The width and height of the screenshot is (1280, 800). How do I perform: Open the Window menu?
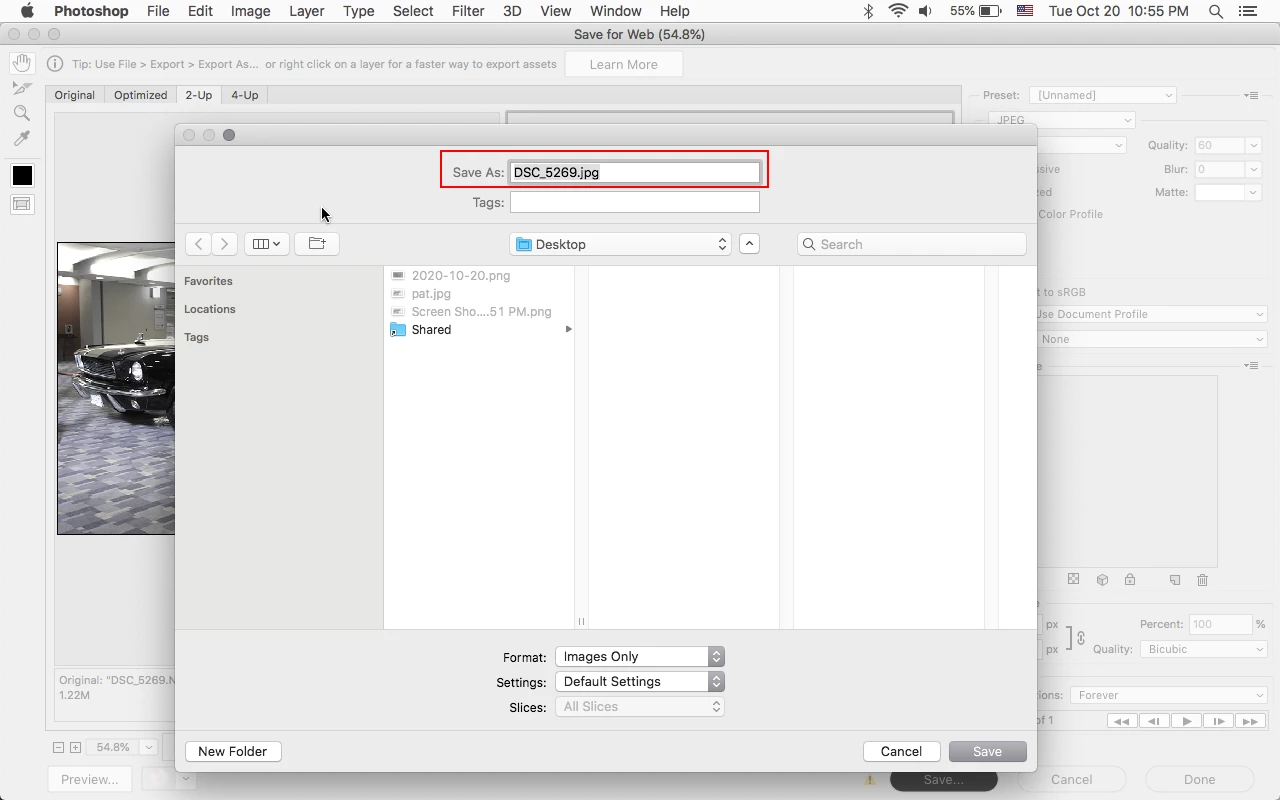click(615, 11)
